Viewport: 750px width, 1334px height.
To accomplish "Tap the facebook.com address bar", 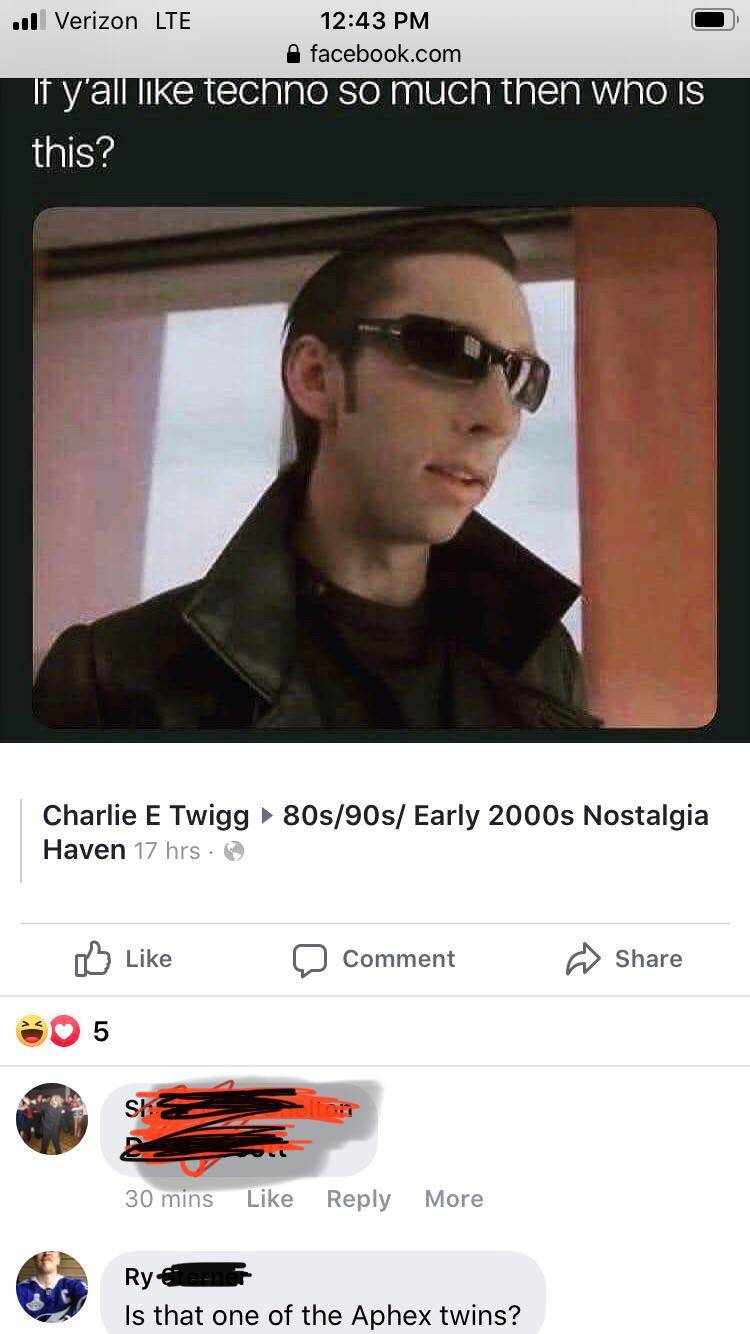I will coord(375,53).
